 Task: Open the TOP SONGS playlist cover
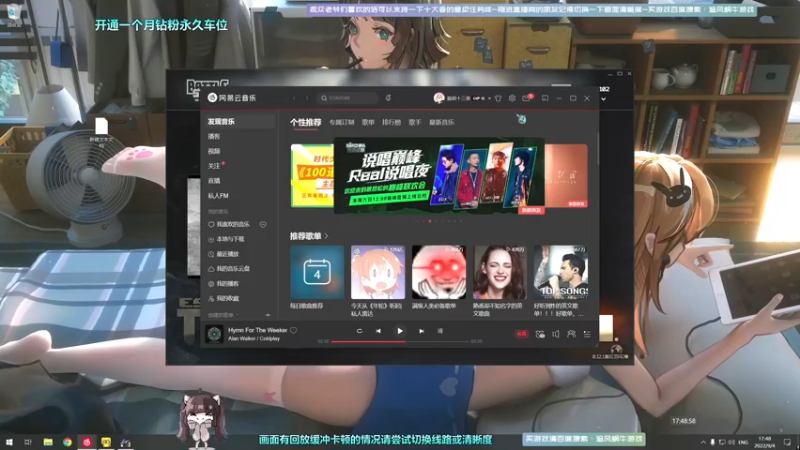561,272
